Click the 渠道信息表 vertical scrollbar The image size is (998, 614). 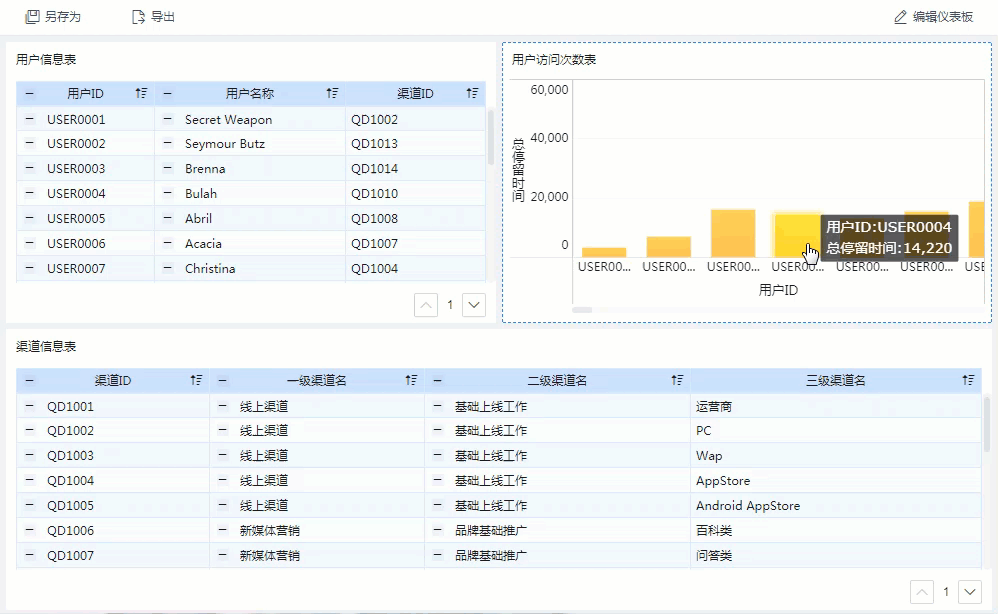[x=987, y=423]
